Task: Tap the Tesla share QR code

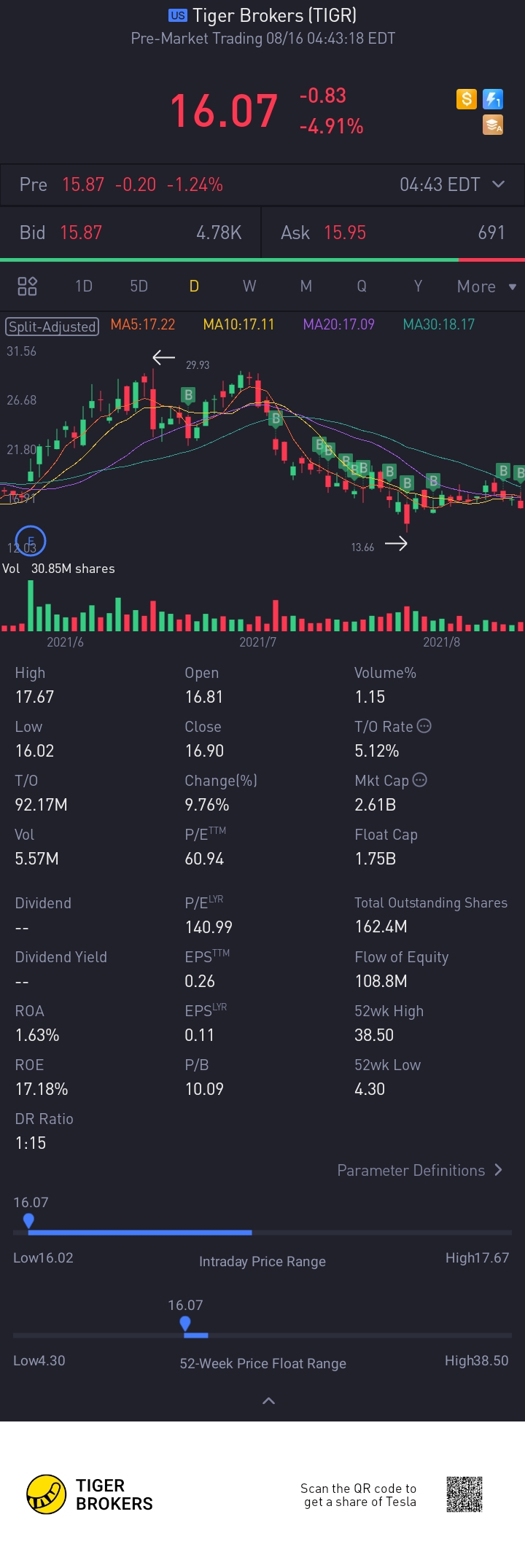Action: coord(464,1494)
